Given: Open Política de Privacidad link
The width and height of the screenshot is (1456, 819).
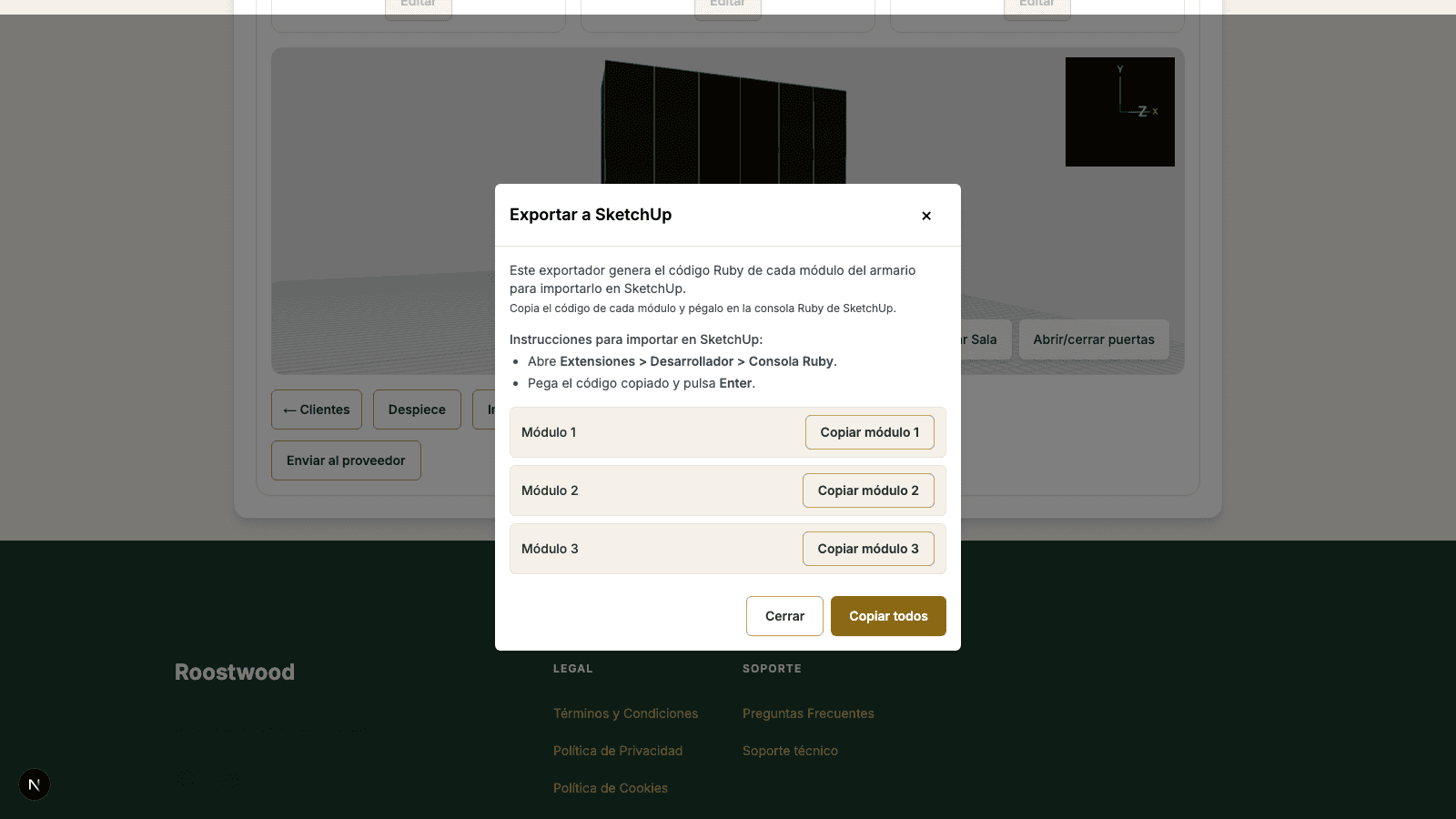Looking at the screenshot, I should coord(618,751).
